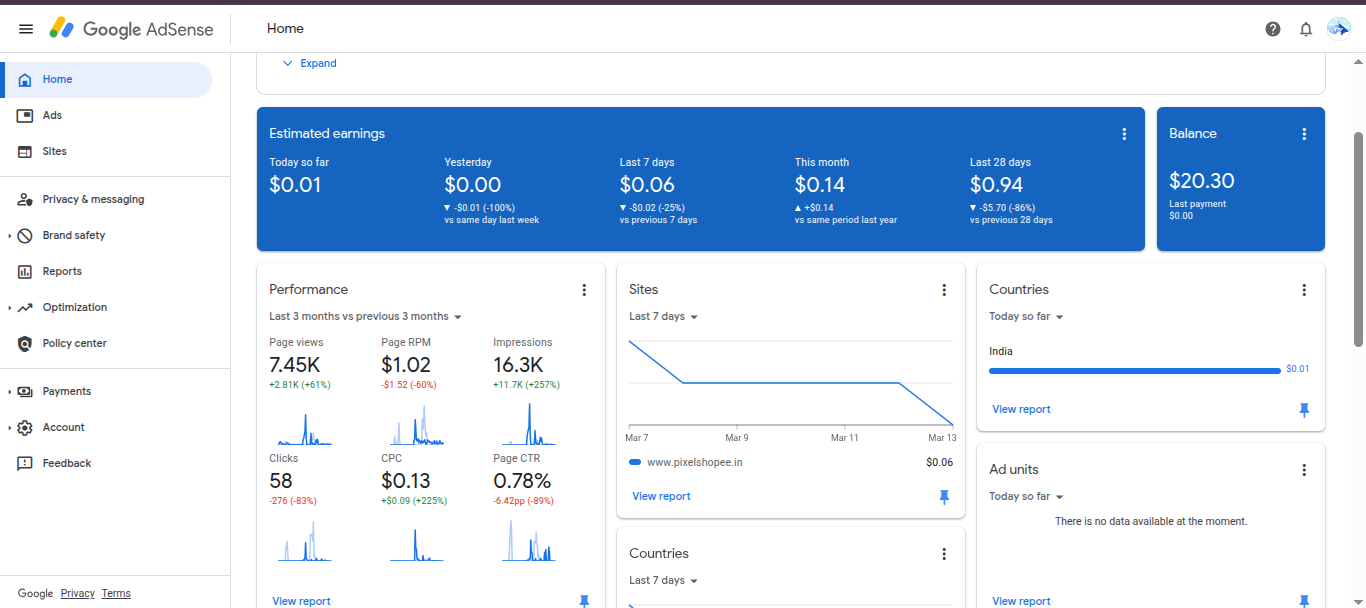This screenshot has height=608, width=1366.
Task: Open Ad units card options menu
Action: [x=1304, y=470]
